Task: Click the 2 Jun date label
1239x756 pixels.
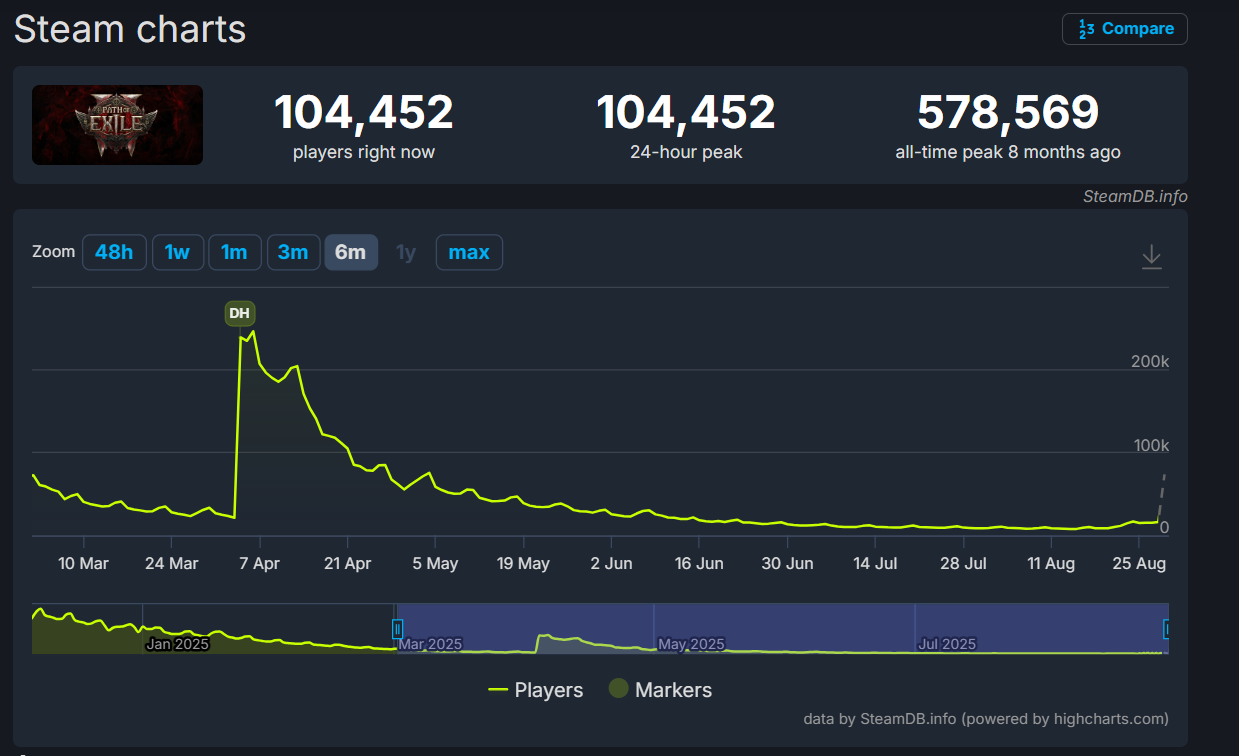Action: click(611, 564)
